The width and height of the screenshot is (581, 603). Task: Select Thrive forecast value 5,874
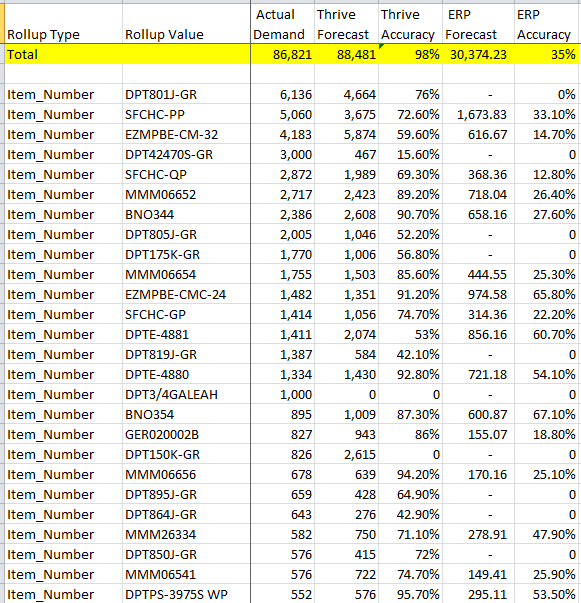click(346, 134)
